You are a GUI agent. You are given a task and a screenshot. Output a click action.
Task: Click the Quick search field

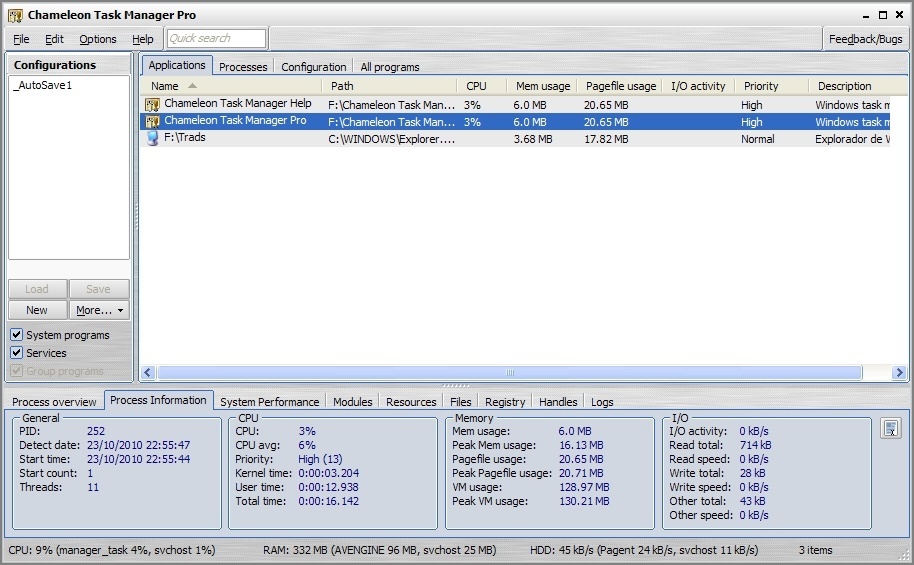[216, 38]
